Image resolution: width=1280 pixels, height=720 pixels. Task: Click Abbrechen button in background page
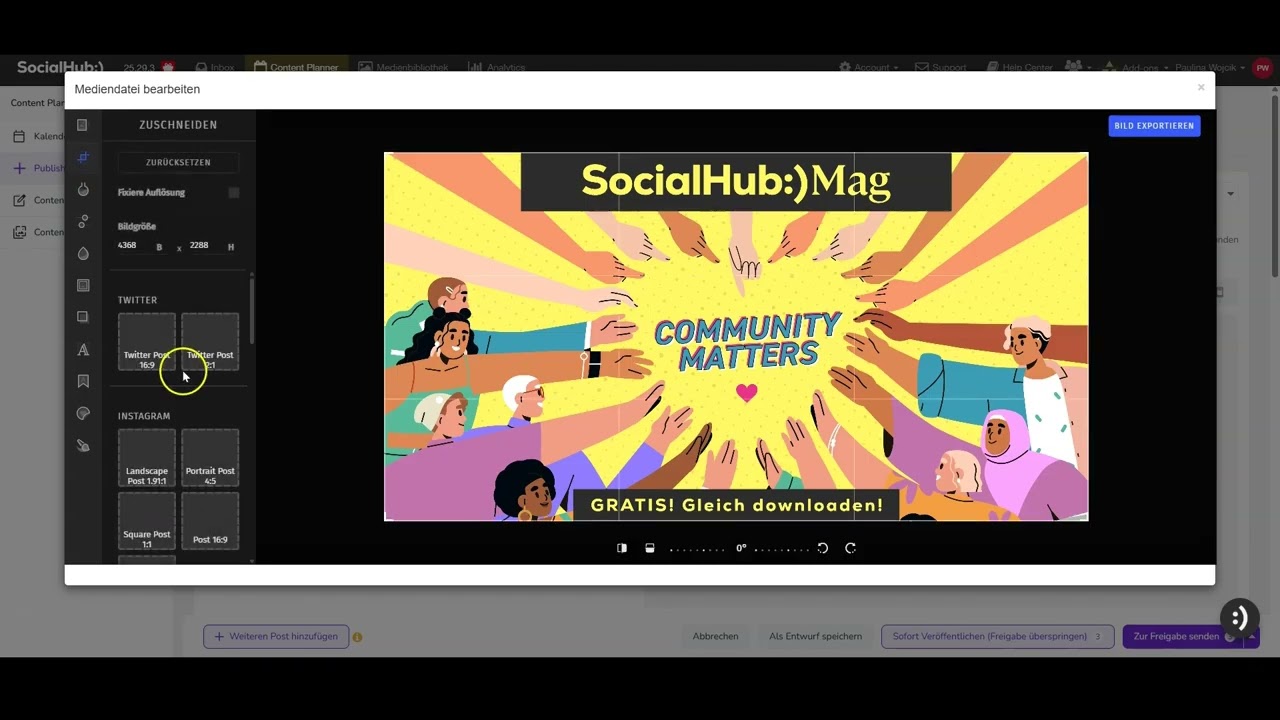pos(716,636)
